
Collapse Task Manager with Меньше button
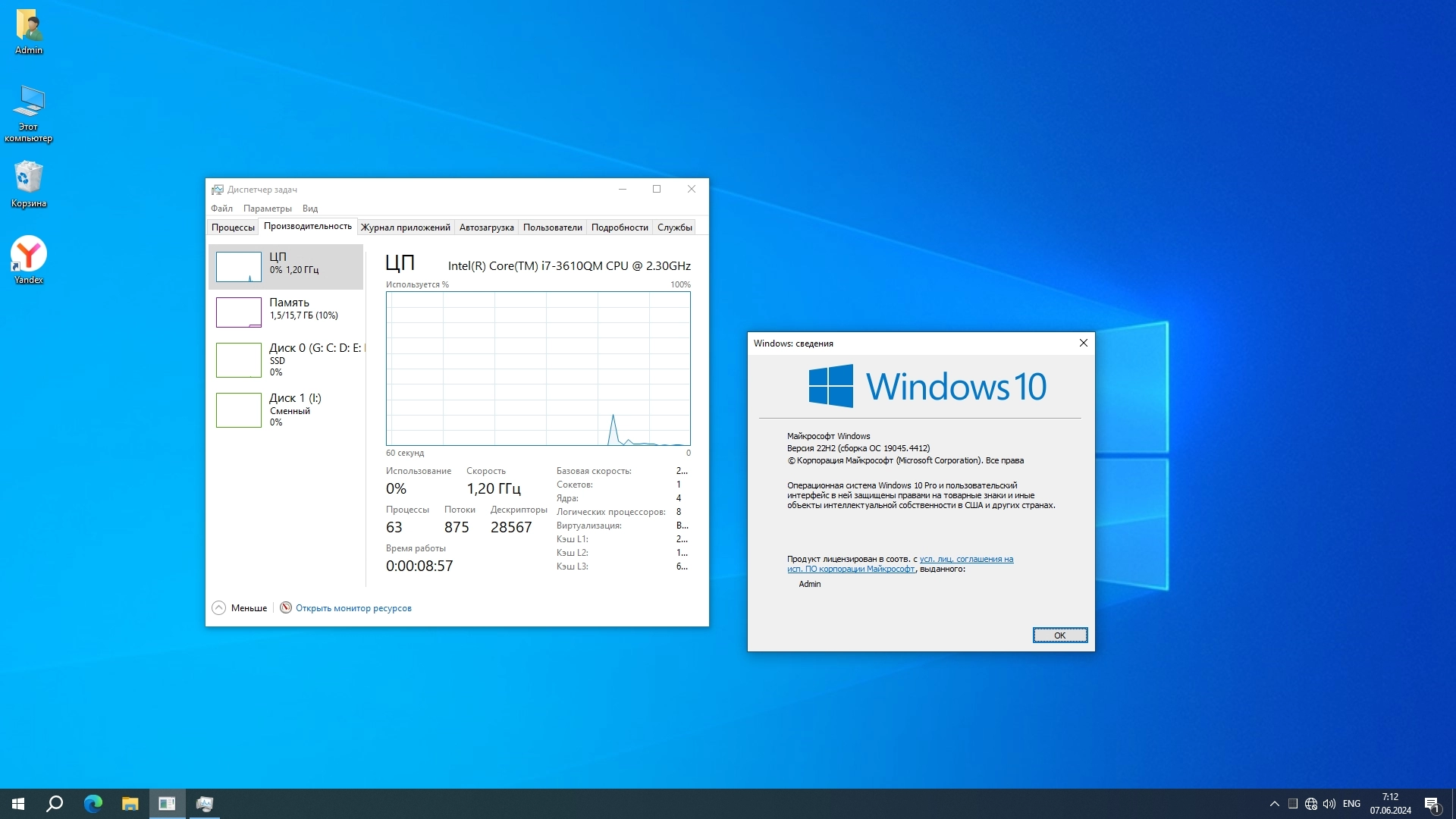click(240, 608)
